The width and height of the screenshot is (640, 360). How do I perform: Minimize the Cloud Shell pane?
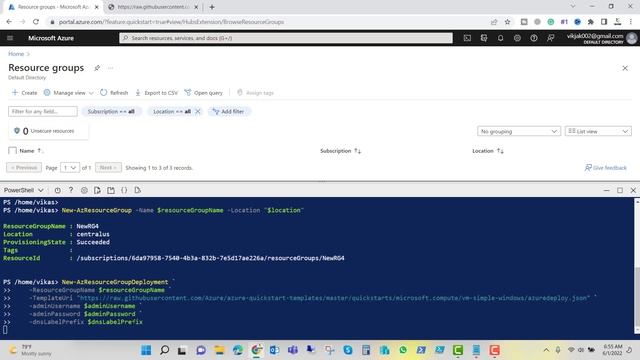[x=606, y=190]
